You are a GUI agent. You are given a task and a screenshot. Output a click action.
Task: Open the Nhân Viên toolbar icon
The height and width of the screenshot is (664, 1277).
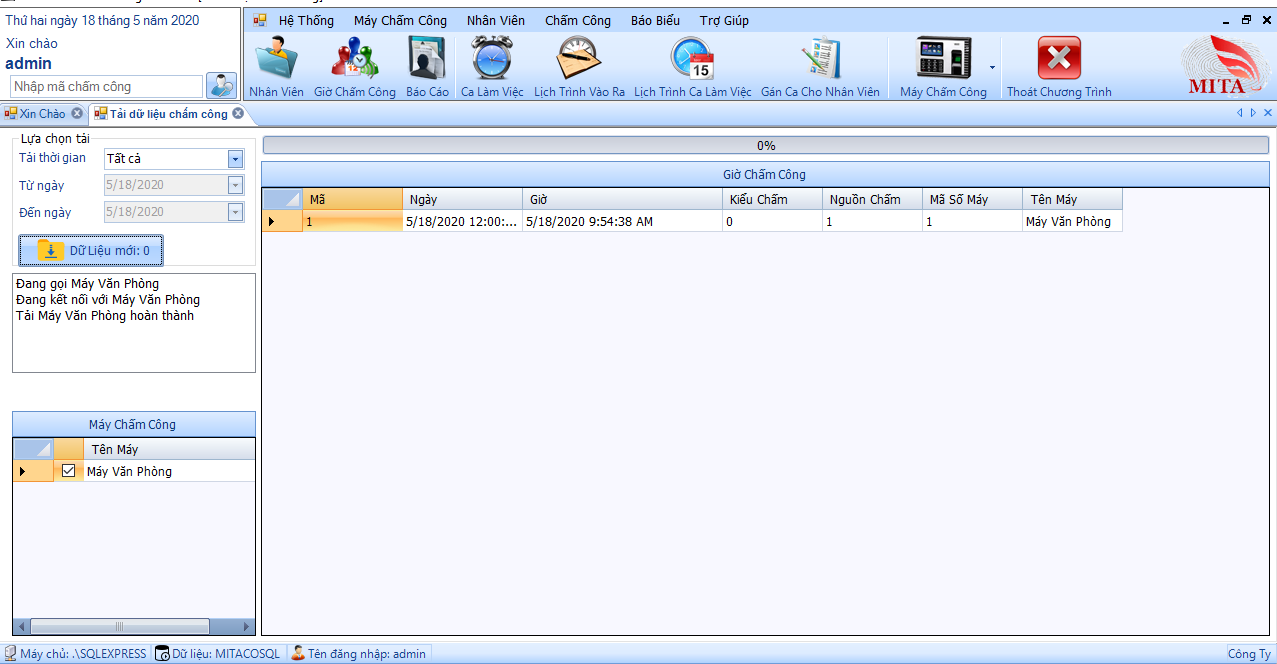[x=276, y=59]
